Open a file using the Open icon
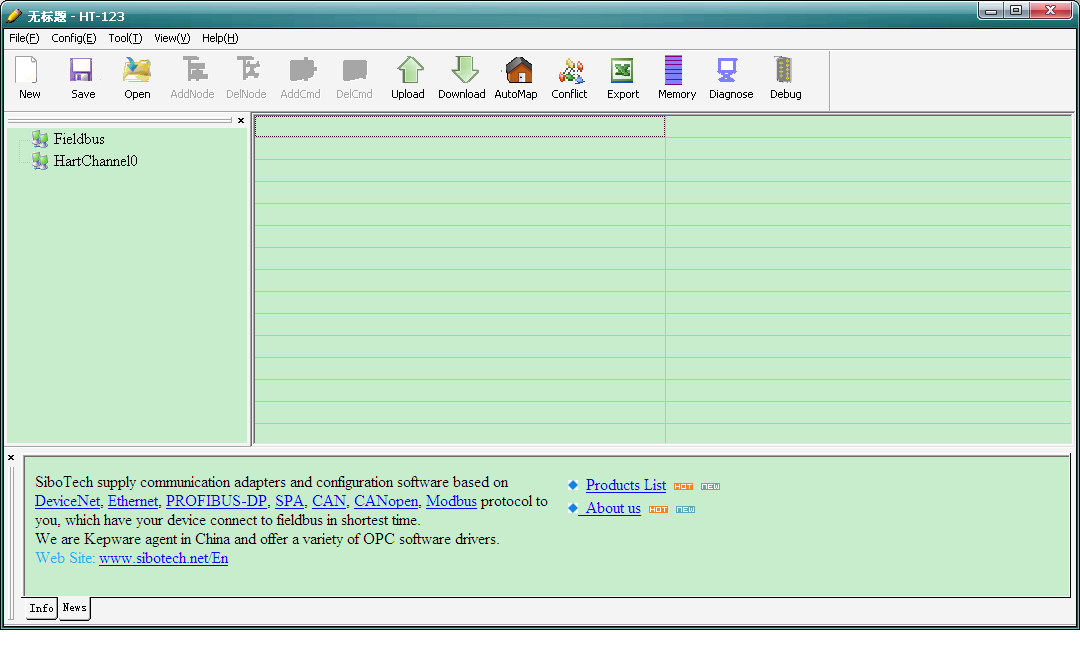The width and height of the screenshot is (1080, 652). [x=137, y=71]
